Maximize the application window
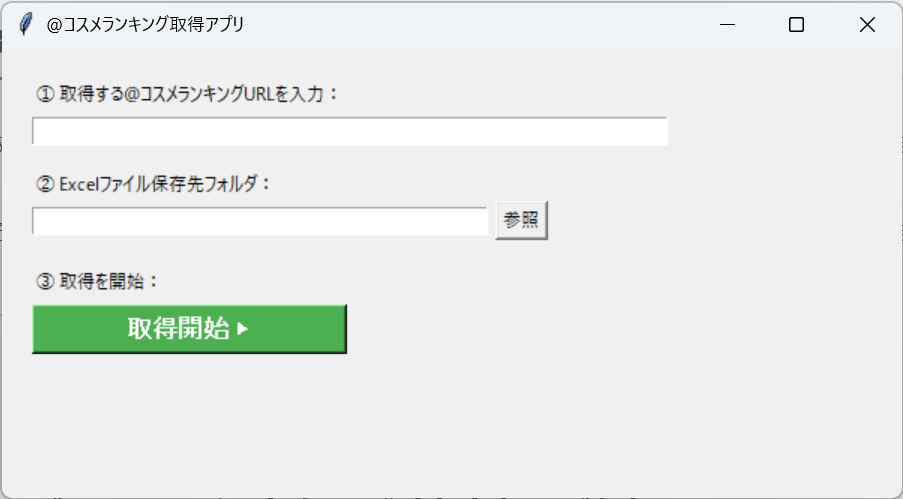Image resolution: width=903 pixels, height=499 pixels. tap(796, 25)
